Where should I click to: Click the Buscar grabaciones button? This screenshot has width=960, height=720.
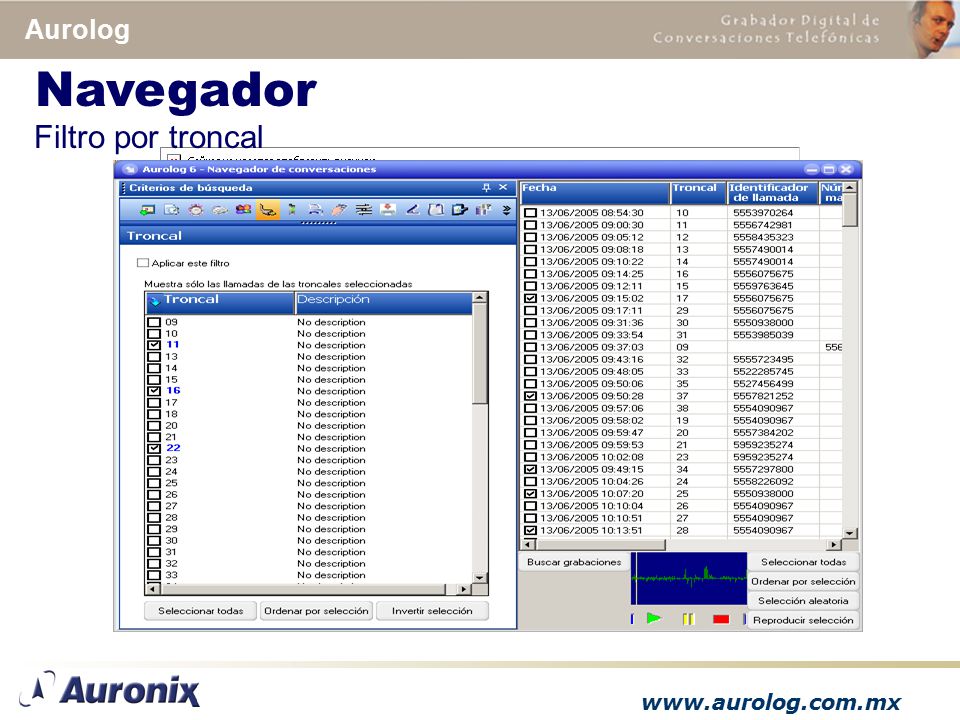(574, 561)
